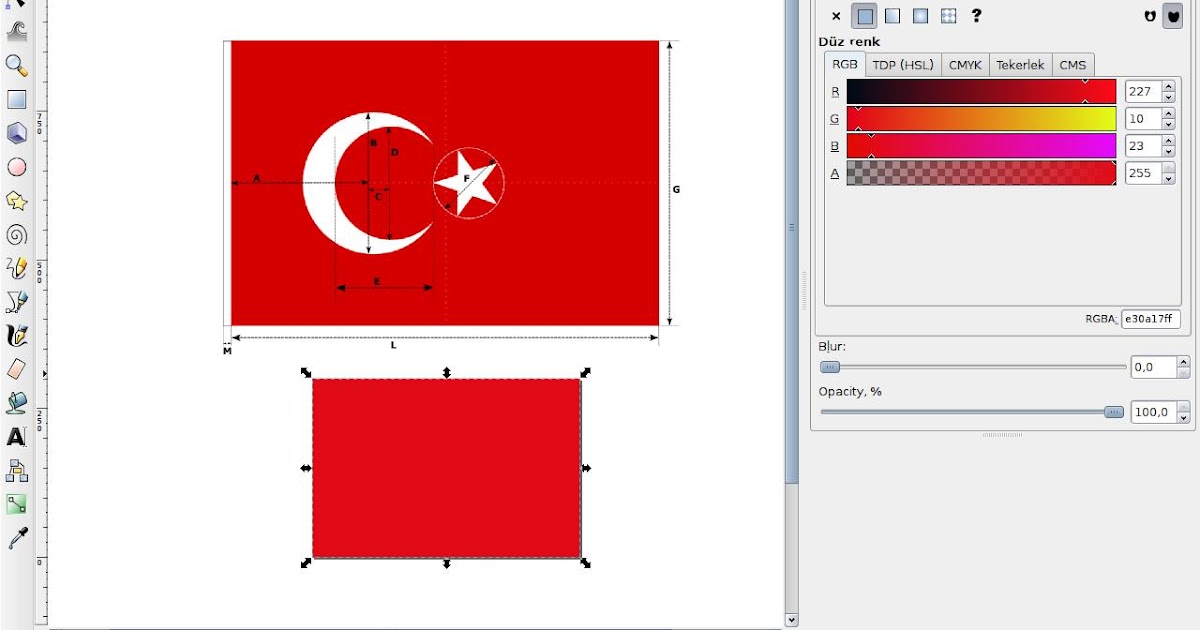Switch to the TDP (HSL) tab
Viewport: 1200px width, 630px height.
902,64
